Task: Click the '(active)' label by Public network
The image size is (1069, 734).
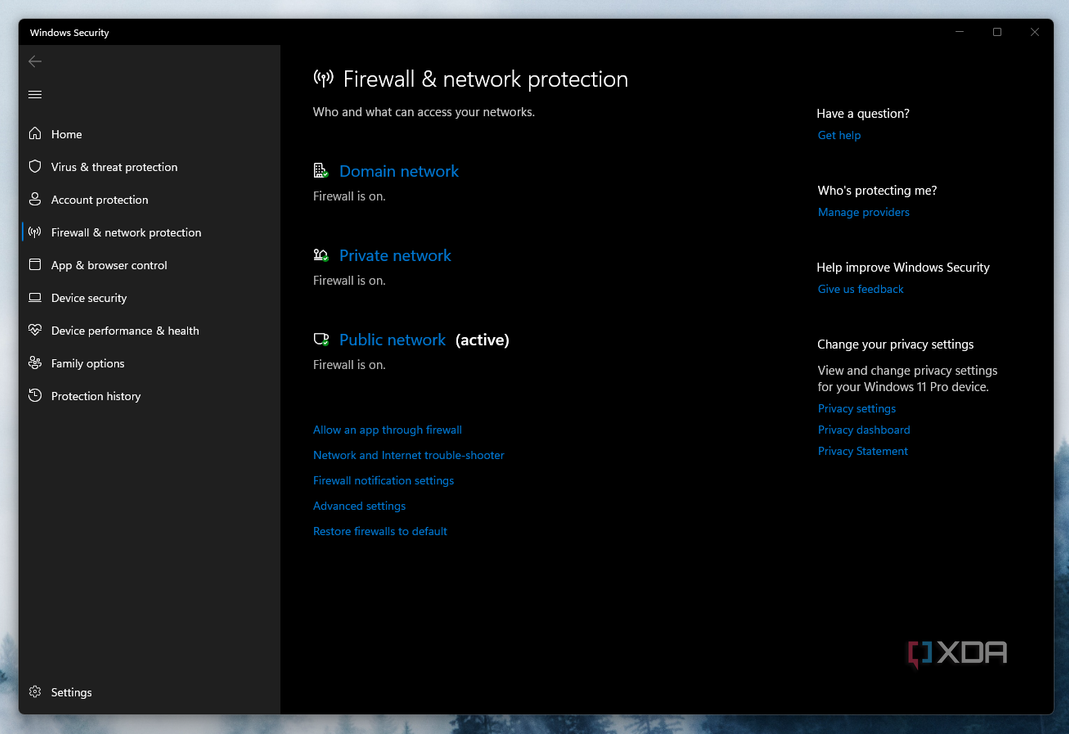Action: (x=482, y=339)
